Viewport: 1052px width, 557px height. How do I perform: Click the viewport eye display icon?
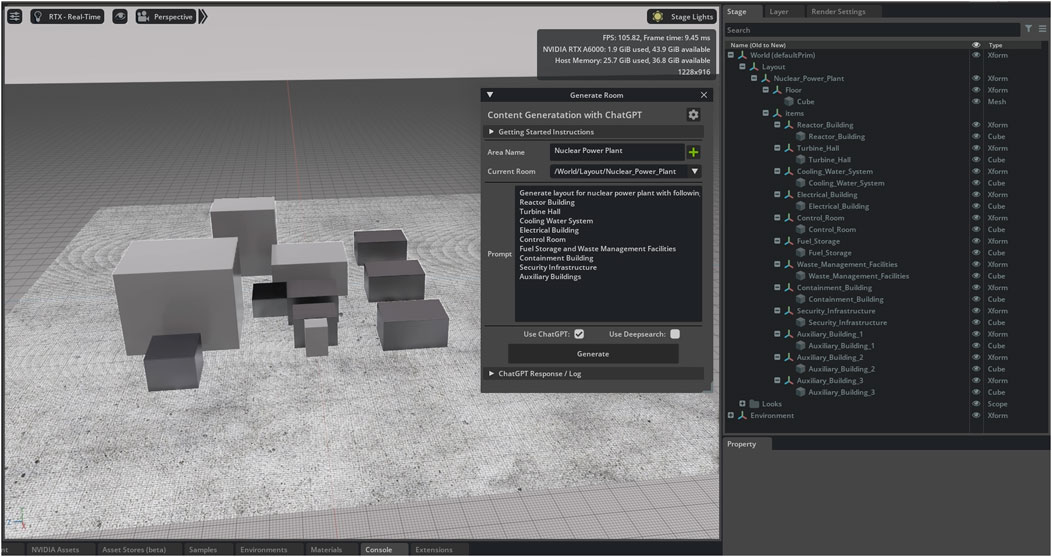point(119,17)
